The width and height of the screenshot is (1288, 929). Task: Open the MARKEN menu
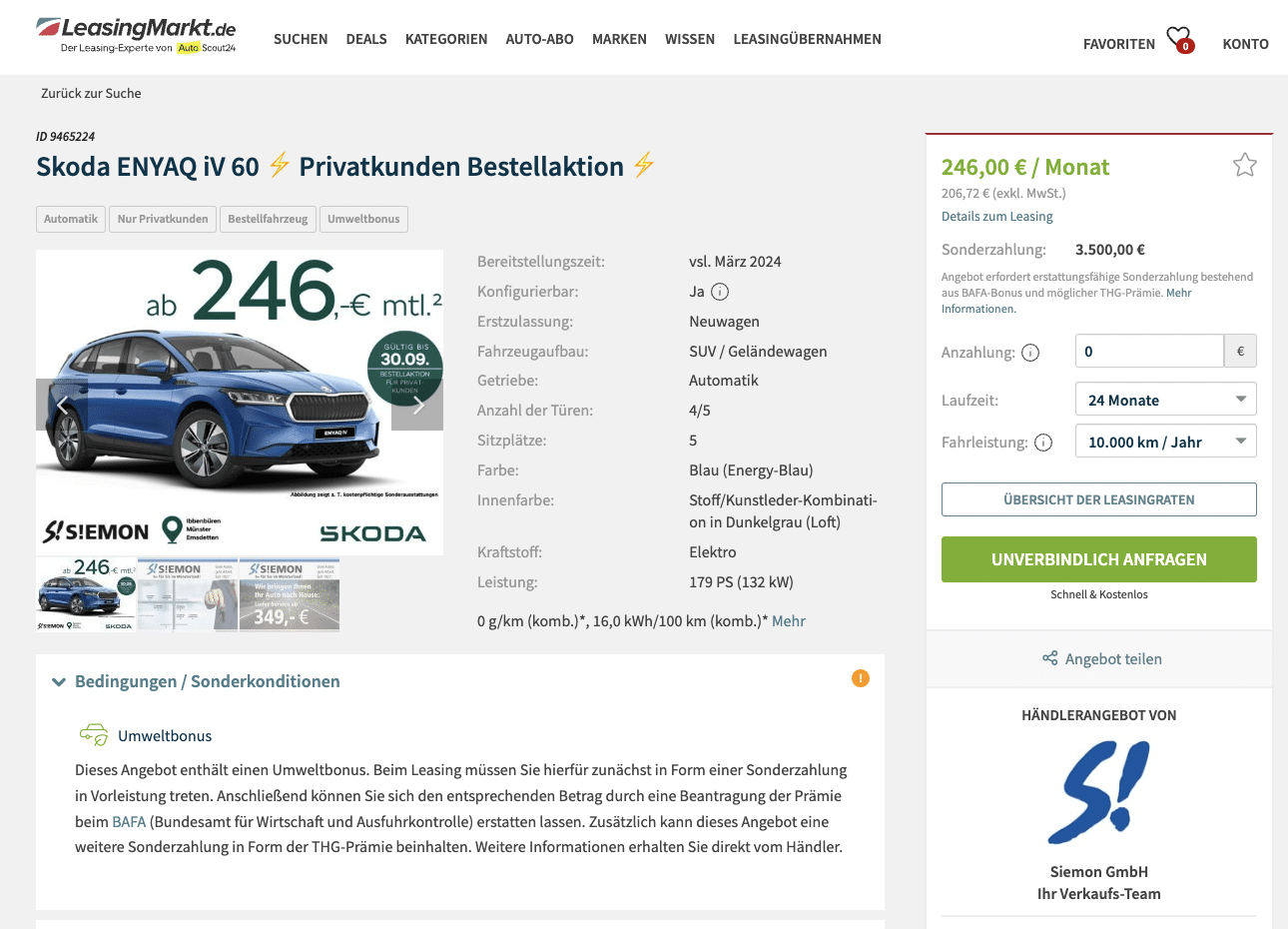(619, 39)
